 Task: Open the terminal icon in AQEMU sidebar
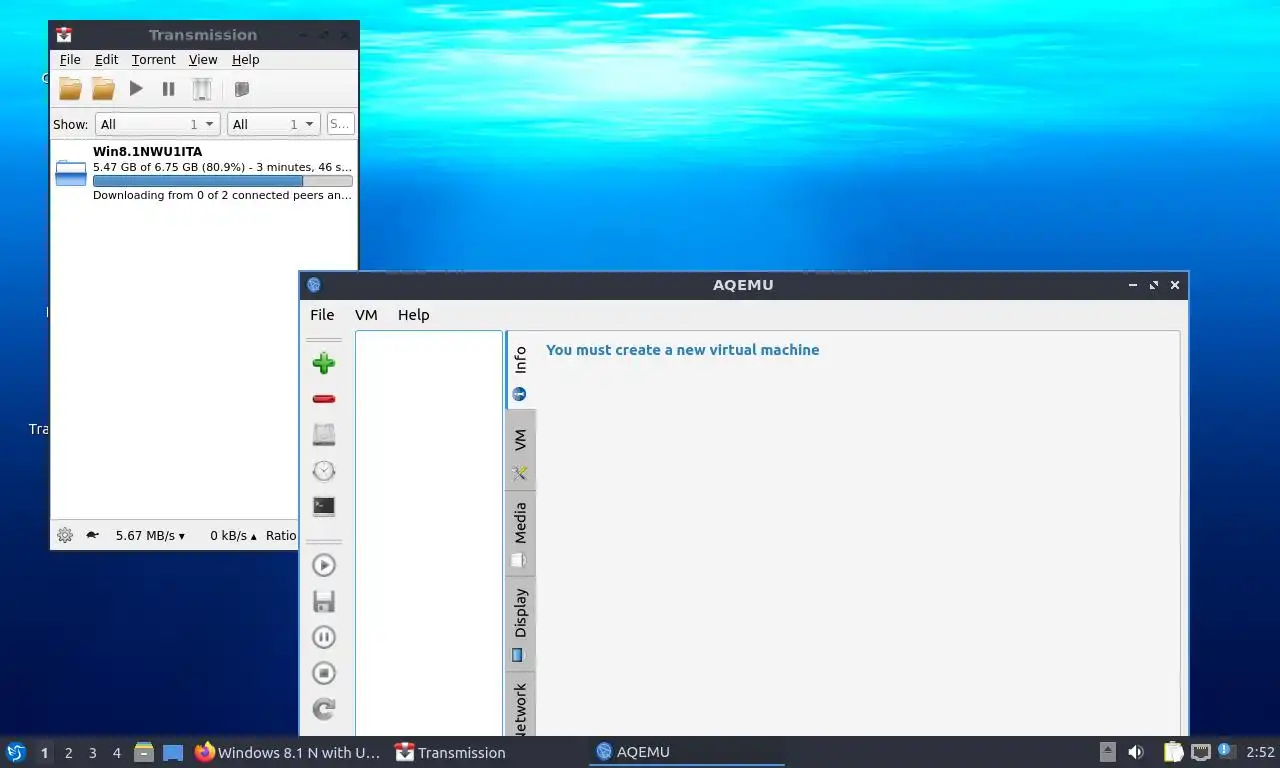[323, 507]
